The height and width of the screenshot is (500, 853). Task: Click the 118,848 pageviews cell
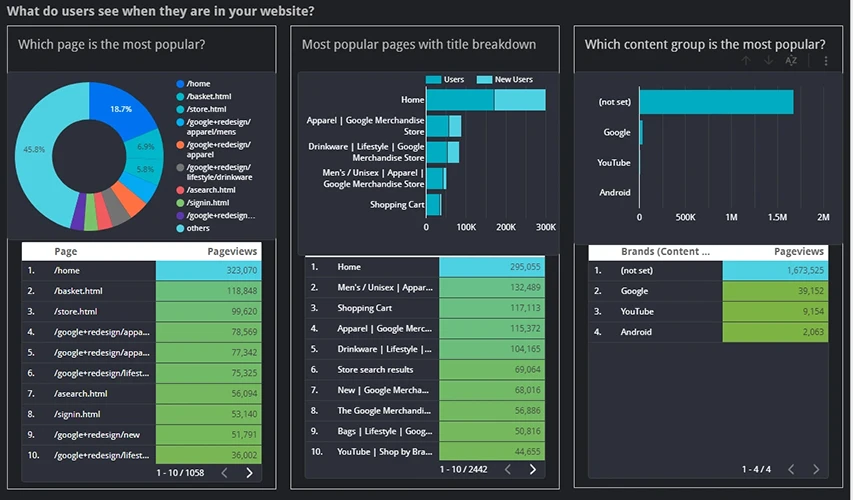209,291
